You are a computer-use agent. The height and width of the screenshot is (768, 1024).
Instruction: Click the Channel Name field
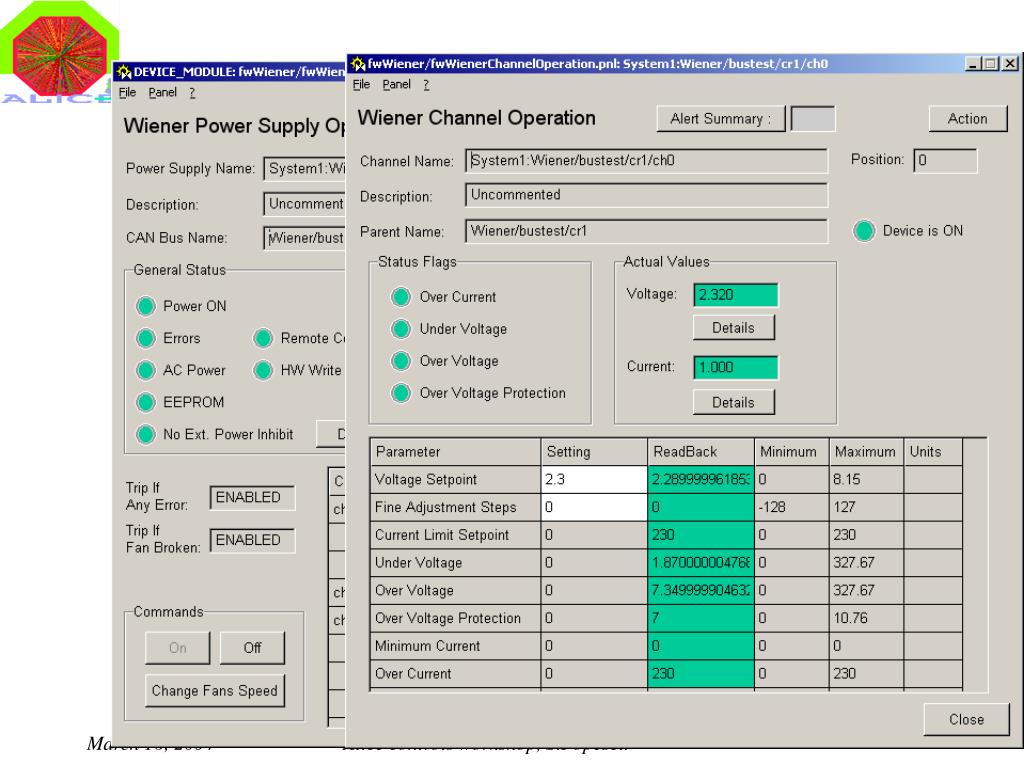[647, 161]
